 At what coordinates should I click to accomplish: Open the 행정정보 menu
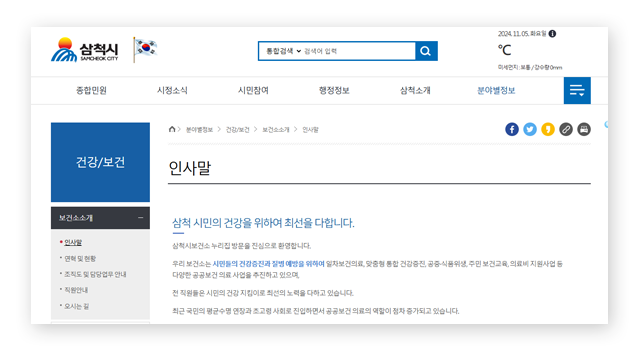[x=334, y=90]
